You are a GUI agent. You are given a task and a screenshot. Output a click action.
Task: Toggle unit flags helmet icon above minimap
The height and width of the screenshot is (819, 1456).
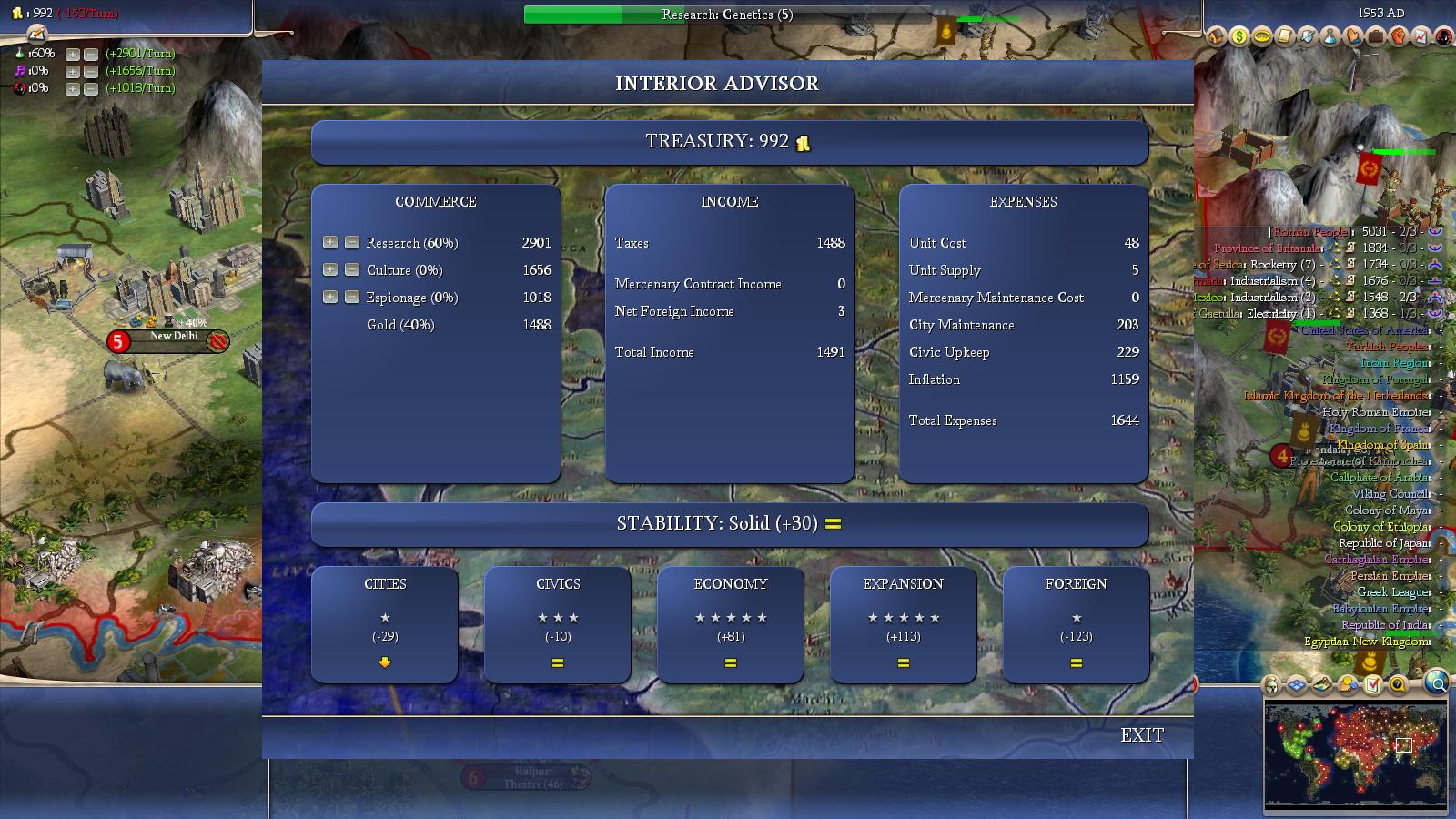point(1271,685)
